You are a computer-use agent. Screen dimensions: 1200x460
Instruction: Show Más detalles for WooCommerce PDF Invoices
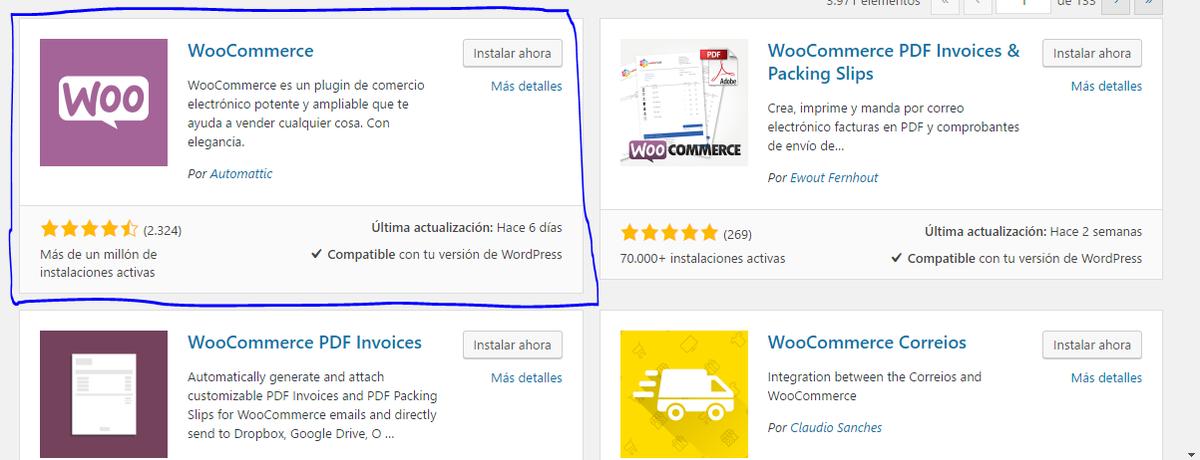526,378
